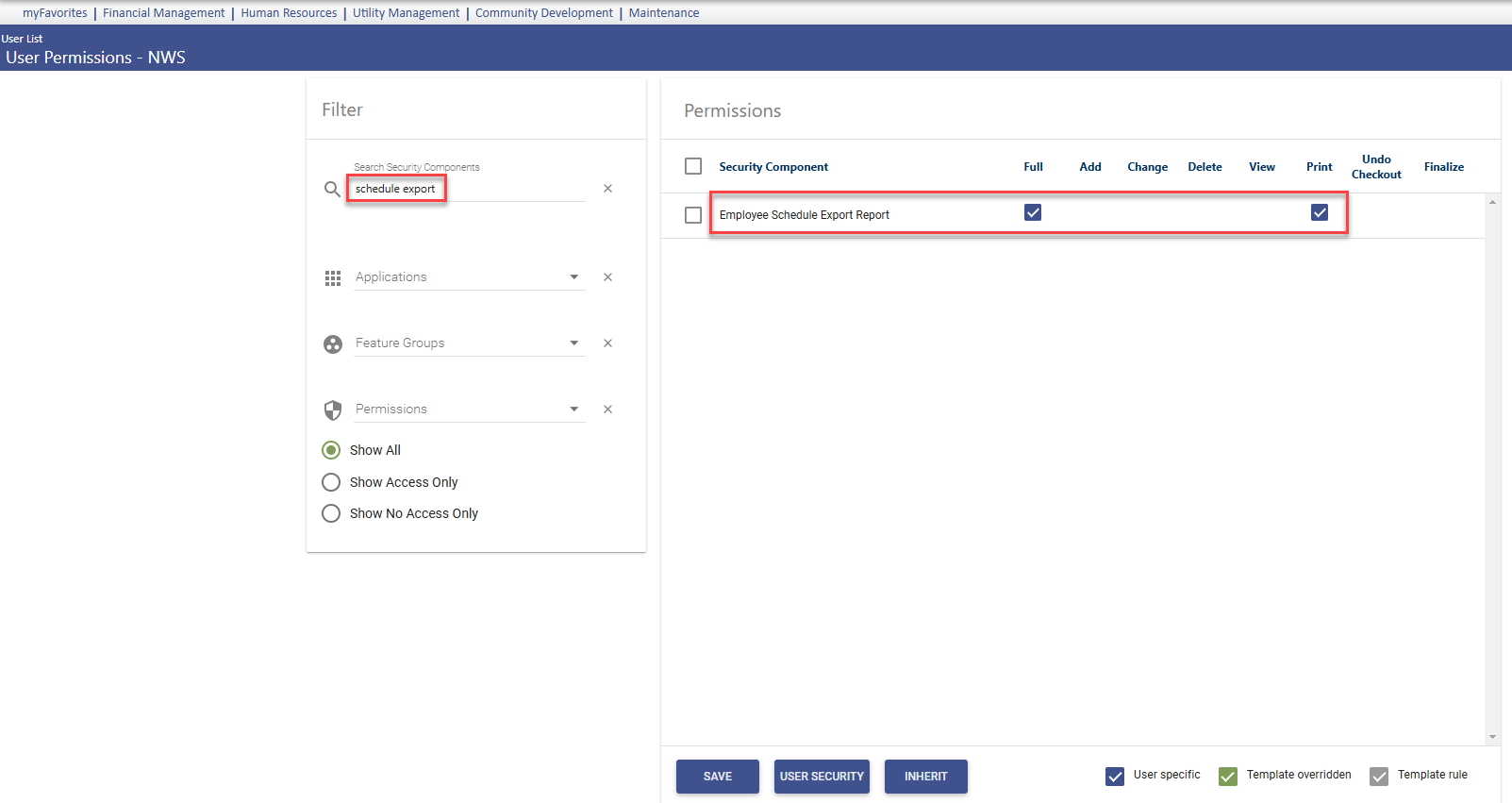Toggle the select-all Security Component checkbox

[x=693, y=166]
